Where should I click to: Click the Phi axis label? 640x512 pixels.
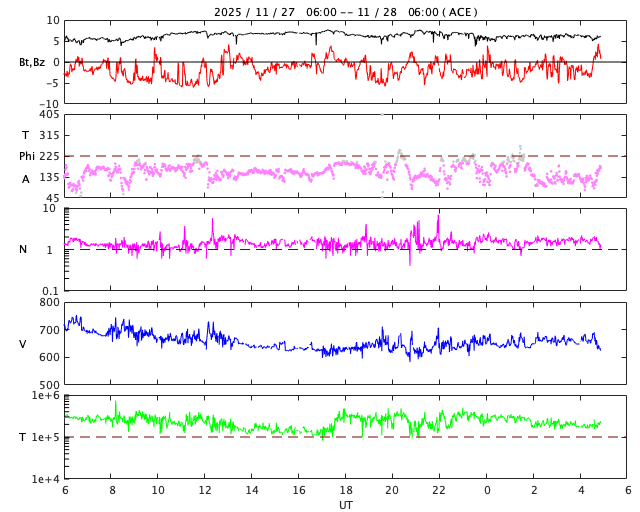[x=26, y=156]
